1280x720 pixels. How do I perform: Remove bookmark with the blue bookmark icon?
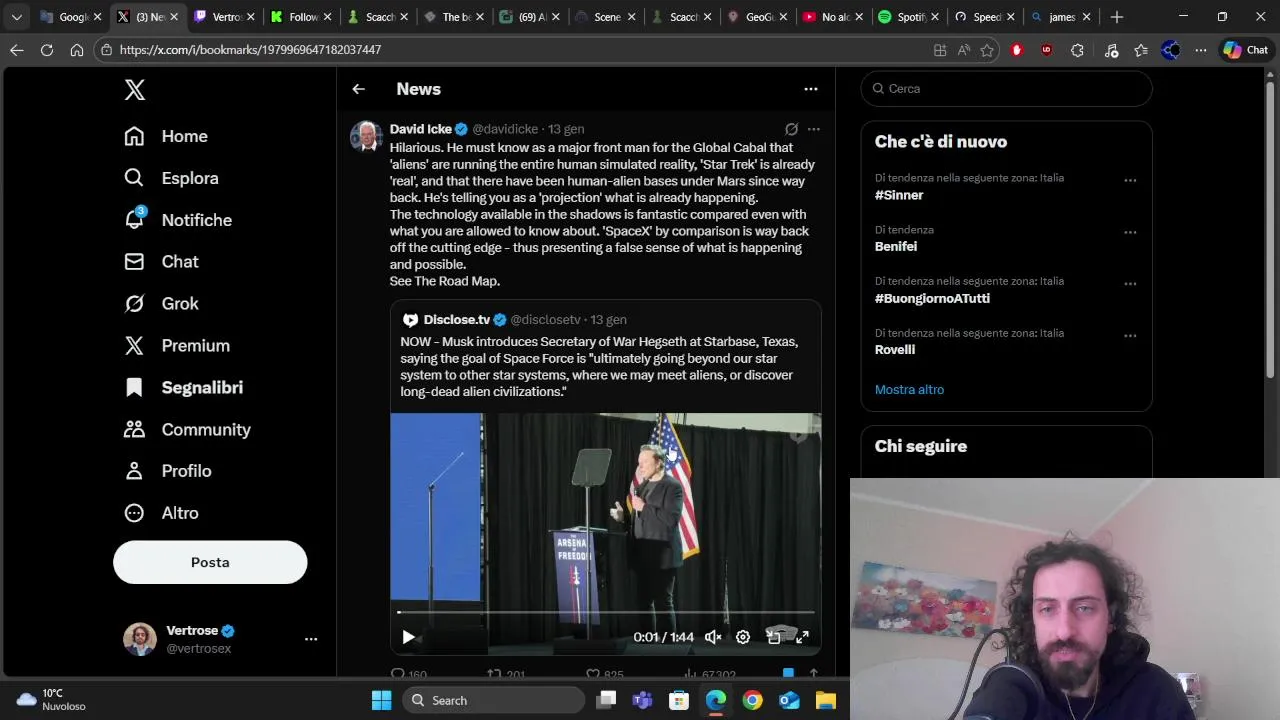click(x=788, y=675)
